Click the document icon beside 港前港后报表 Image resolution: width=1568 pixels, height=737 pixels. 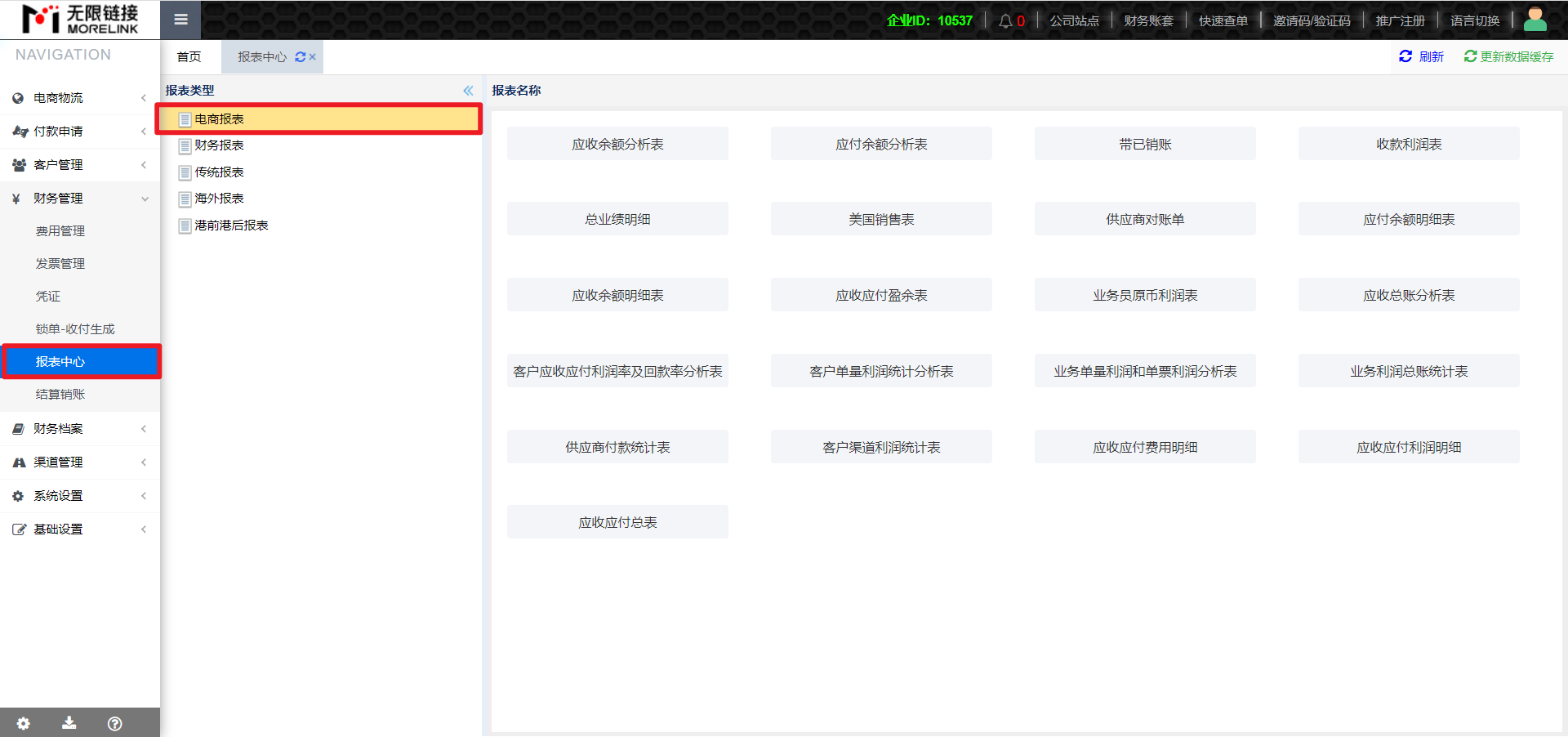click(x=185, y=226)
